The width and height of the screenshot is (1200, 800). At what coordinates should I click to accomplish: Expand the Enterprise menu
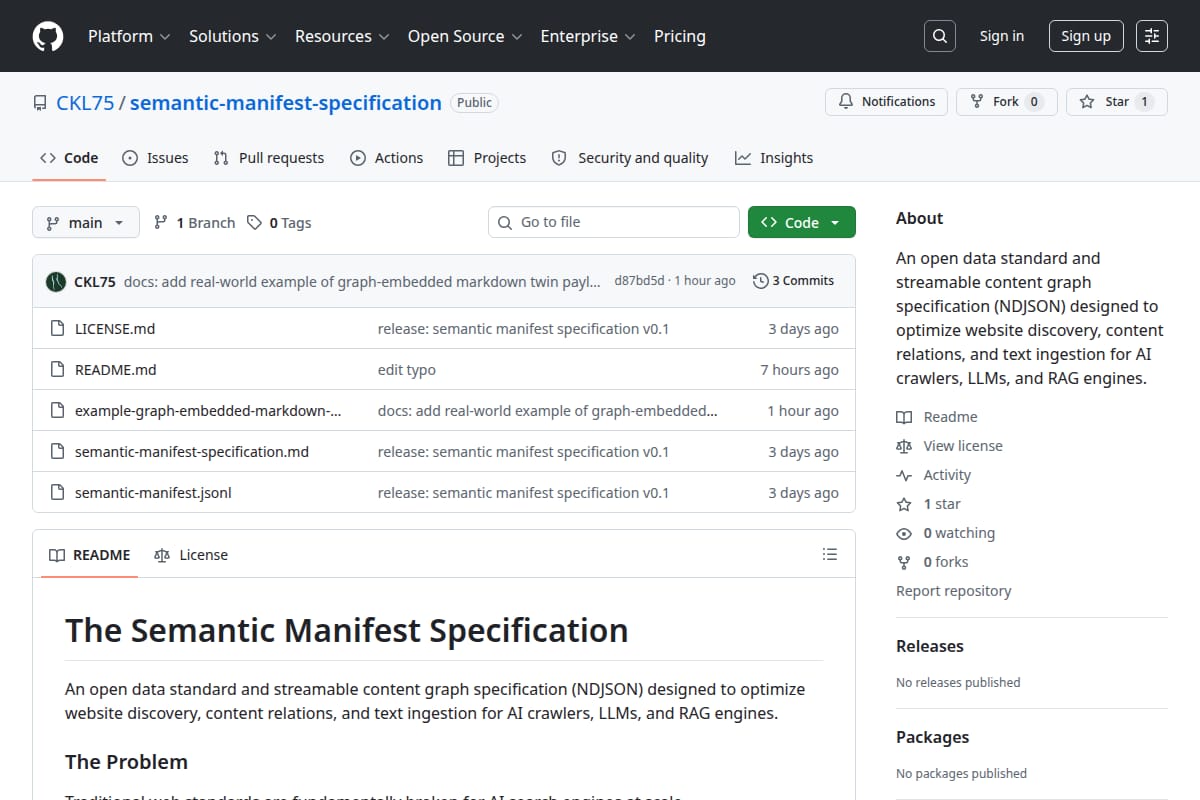pyautogui.click(x=588, y=36)
